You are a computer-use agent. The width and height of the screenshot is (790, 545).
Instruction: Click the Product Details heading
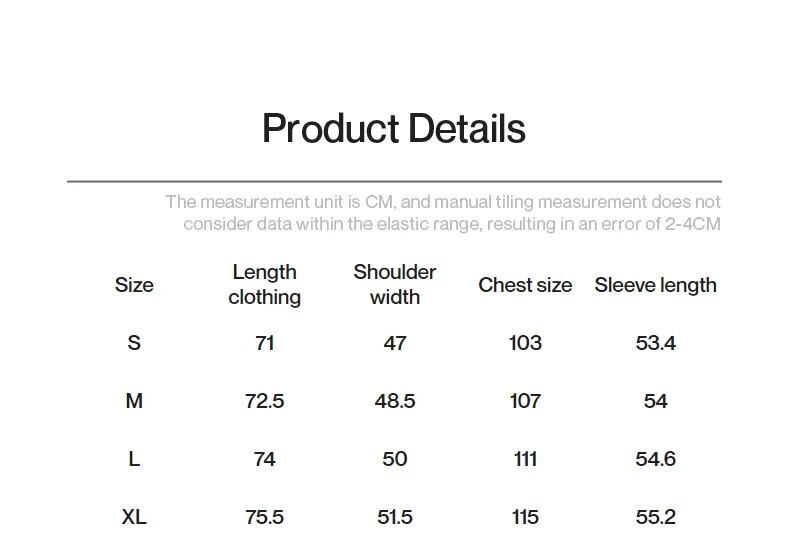393,129
